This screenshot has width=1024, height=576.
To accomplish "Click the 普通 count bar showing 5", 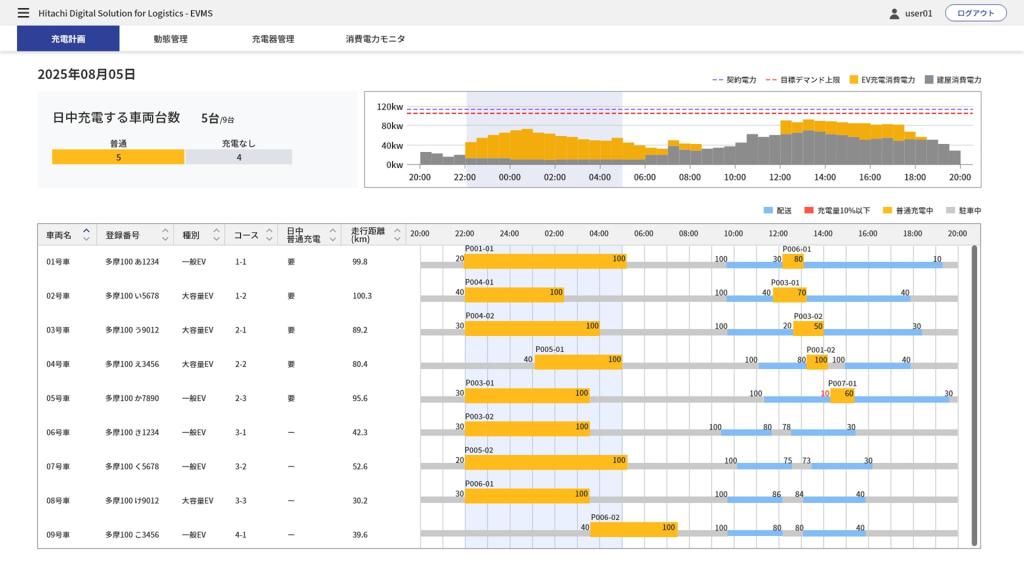I will (118, 157).
